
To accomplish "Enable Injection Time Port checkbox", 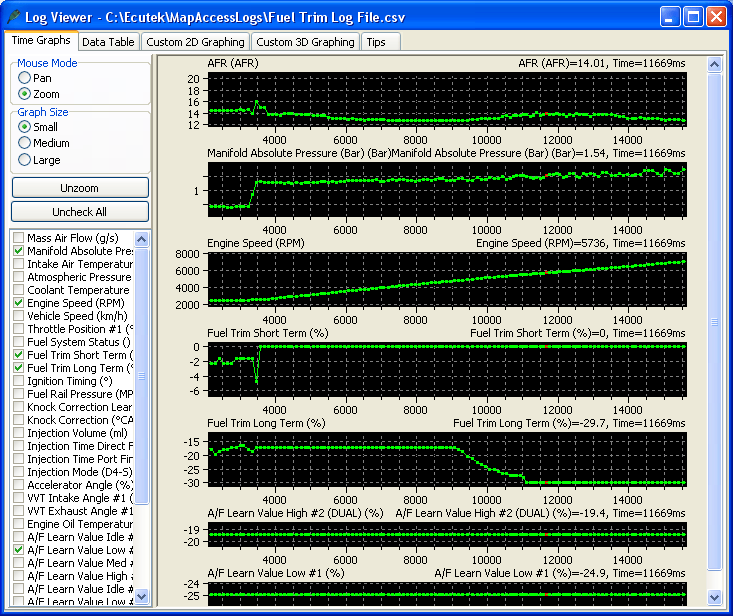I will (19, 458).
